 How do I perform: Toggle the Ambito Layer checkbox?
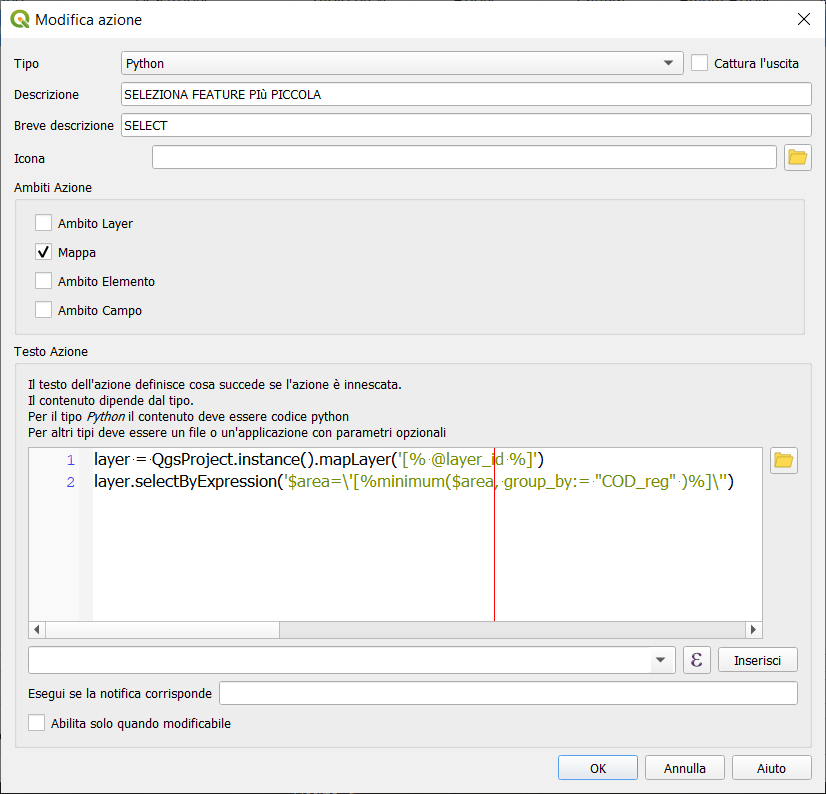pyautogui.click(x=44, y=224)
